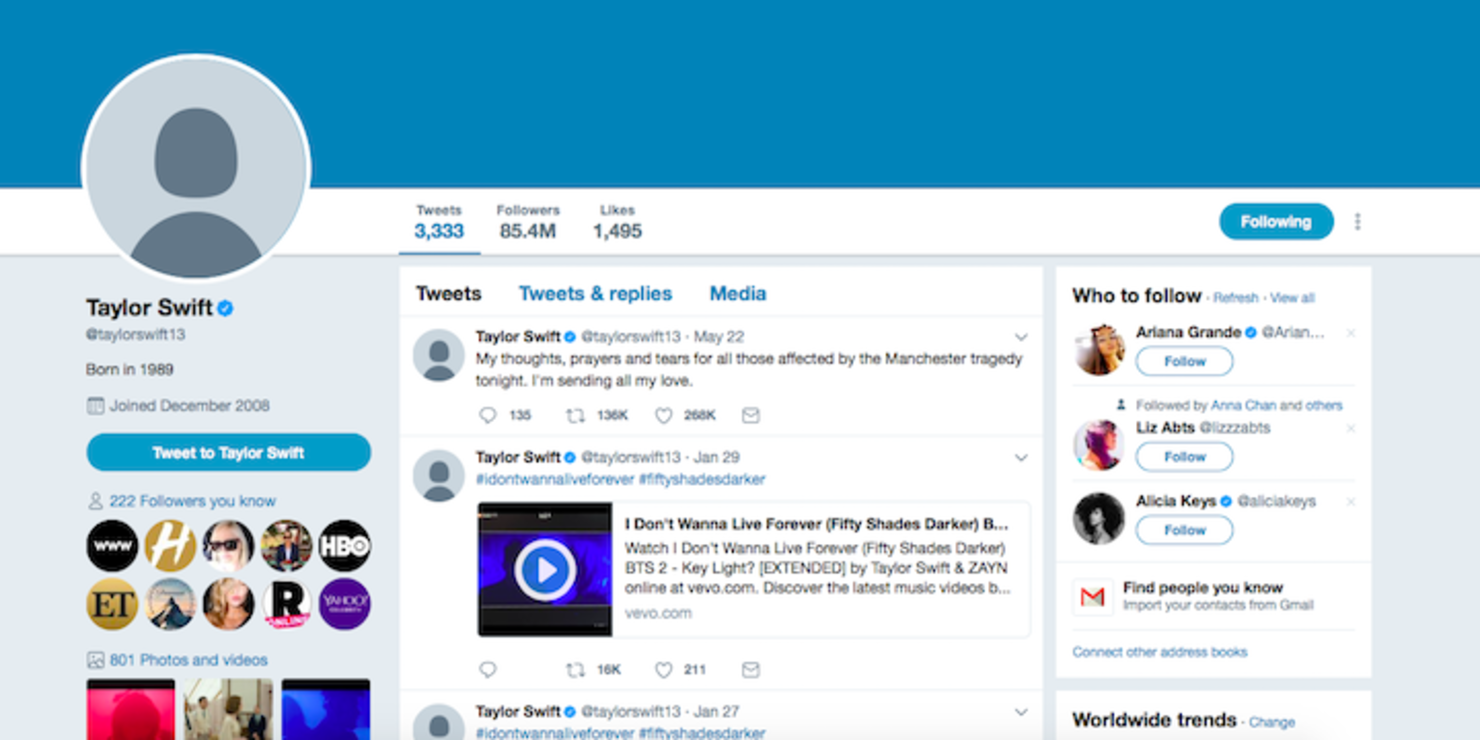Select the Tweets count tab
This screenshot has width=1480, height=740.
tap(439, 222)
